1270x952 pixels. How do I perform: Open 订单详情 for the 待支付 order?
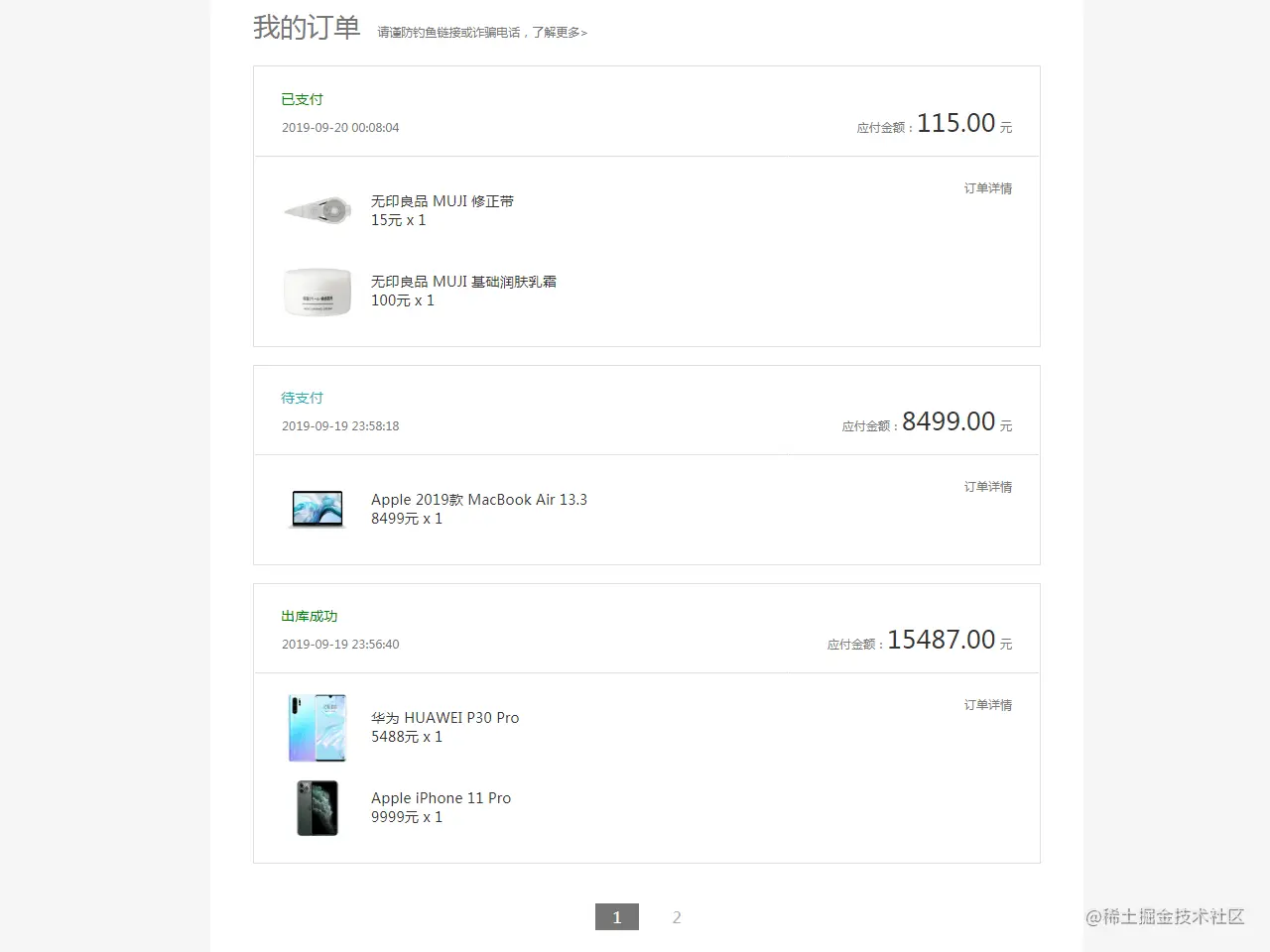pyautogui.click(x=987, y=487)
